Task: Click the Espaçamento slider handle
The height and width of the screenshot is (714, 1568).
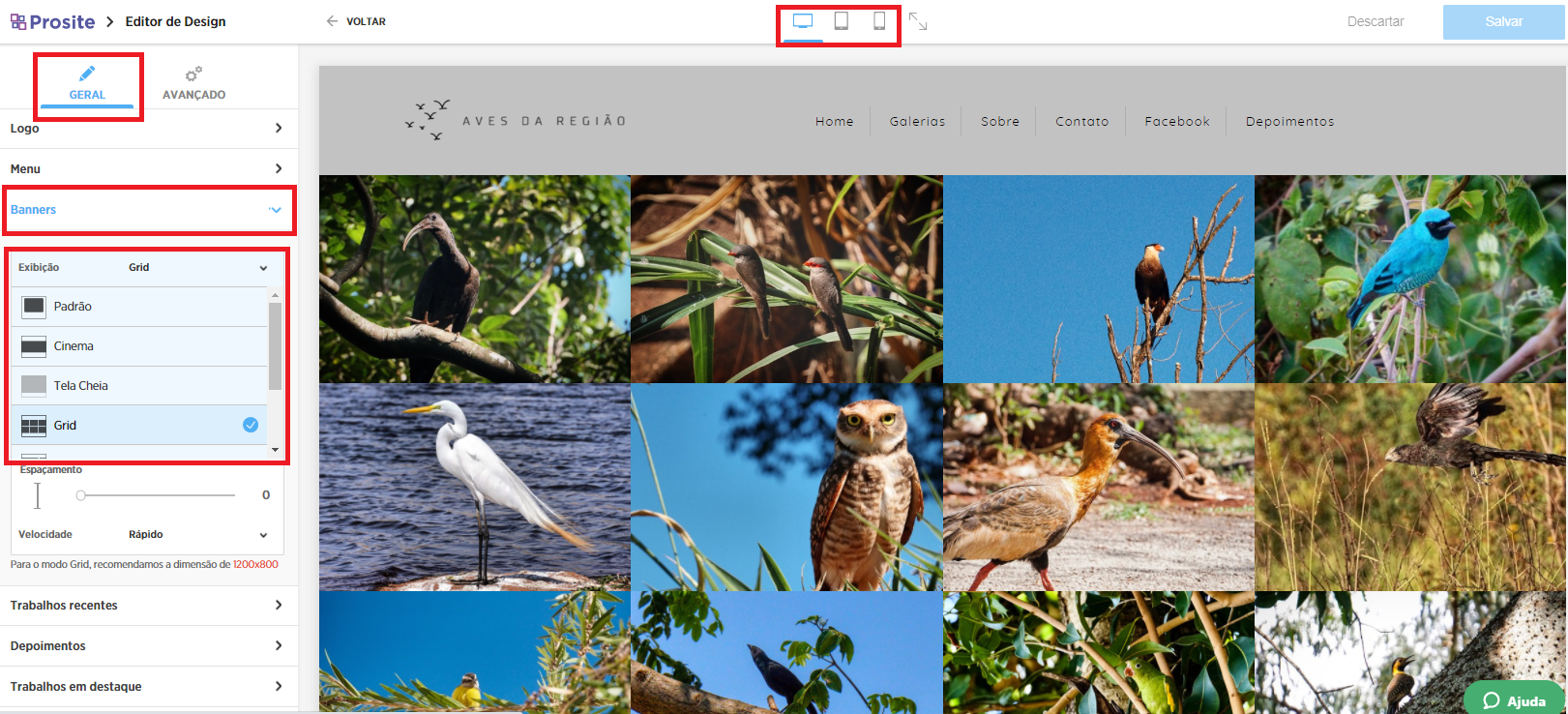Action: coord(81,495)
